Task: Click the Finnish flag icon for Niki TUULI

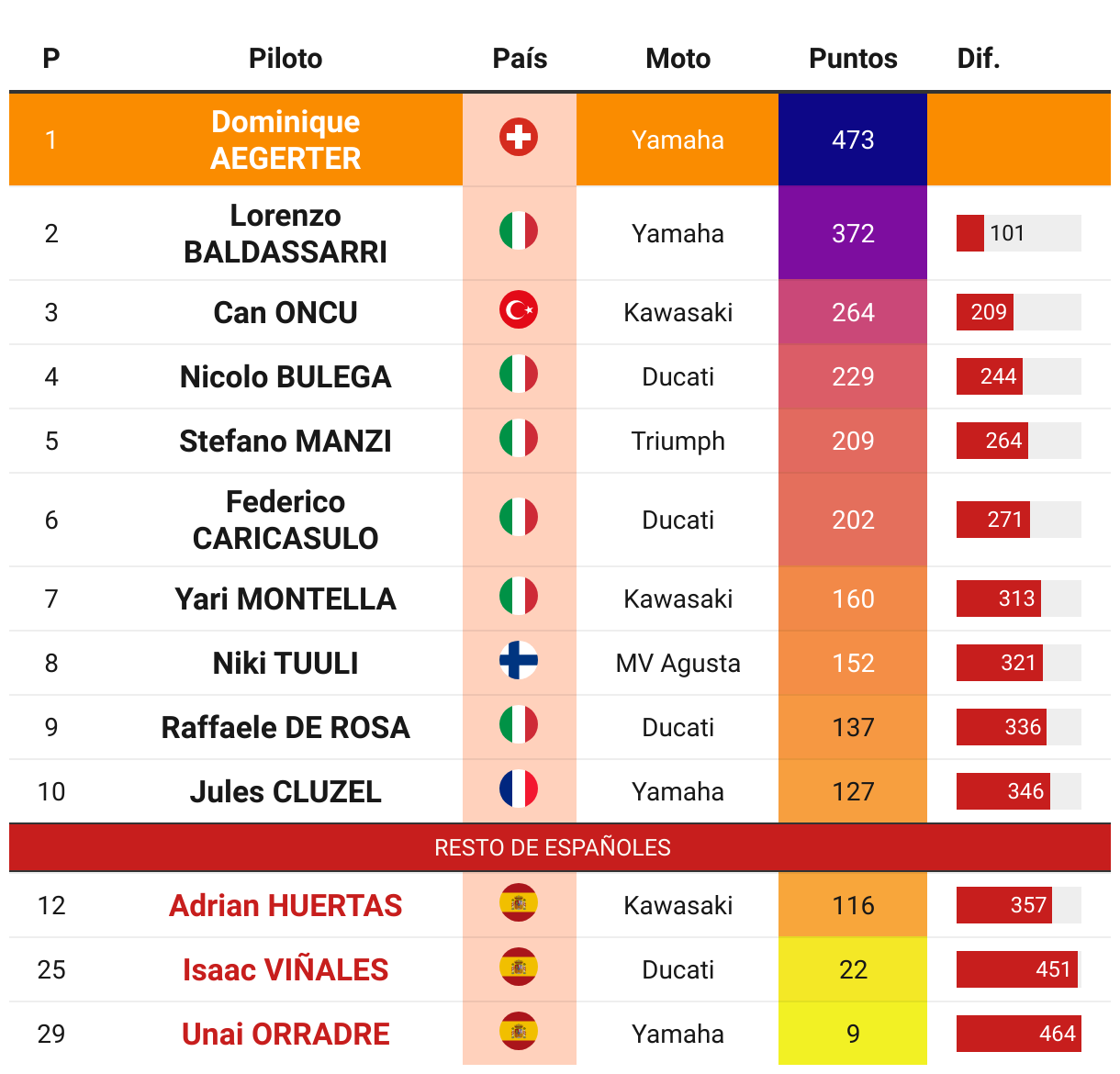Action: pos(519,661)
